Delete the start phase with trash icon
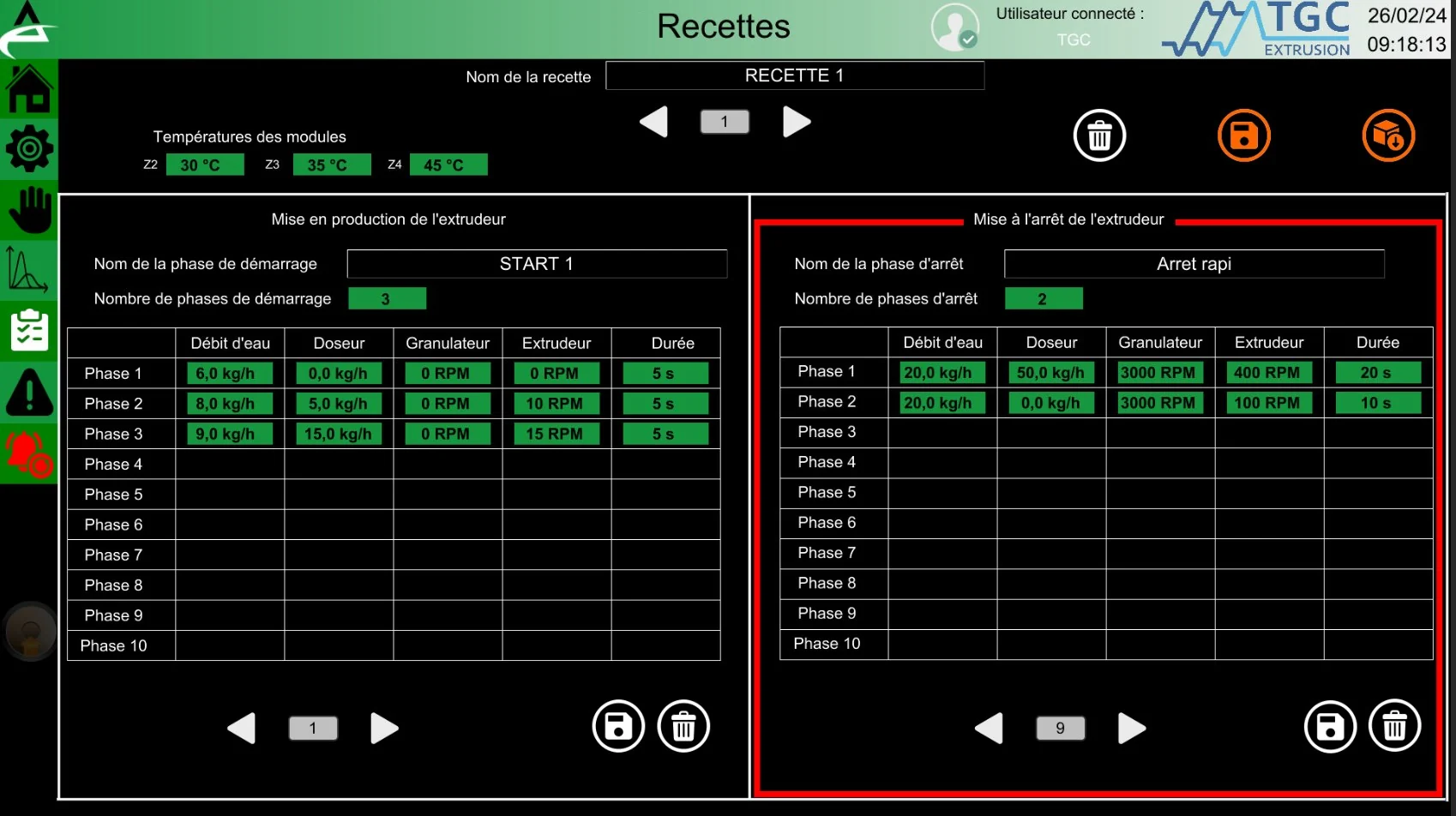1456x816 pixels. click(683, 727)
